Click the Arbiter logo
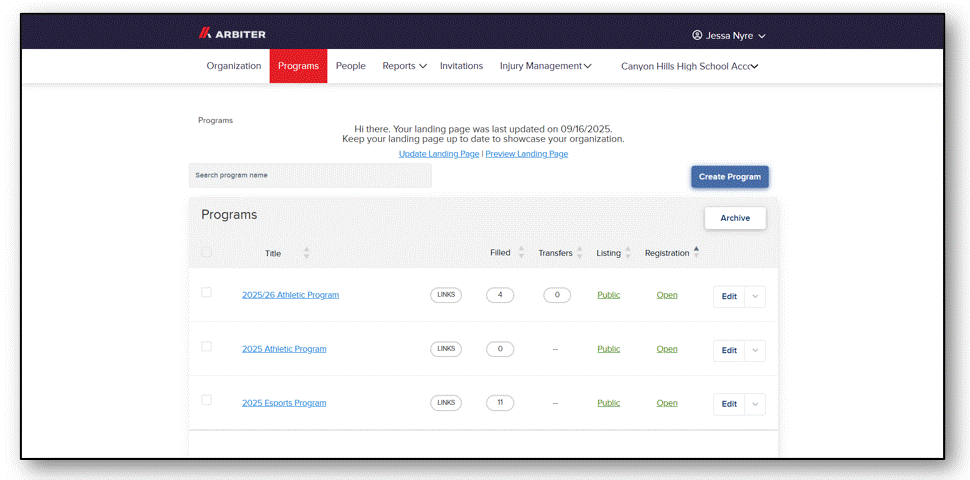This screenshot has width=970, height=480. pyautogui.click(x=232, y=34)
